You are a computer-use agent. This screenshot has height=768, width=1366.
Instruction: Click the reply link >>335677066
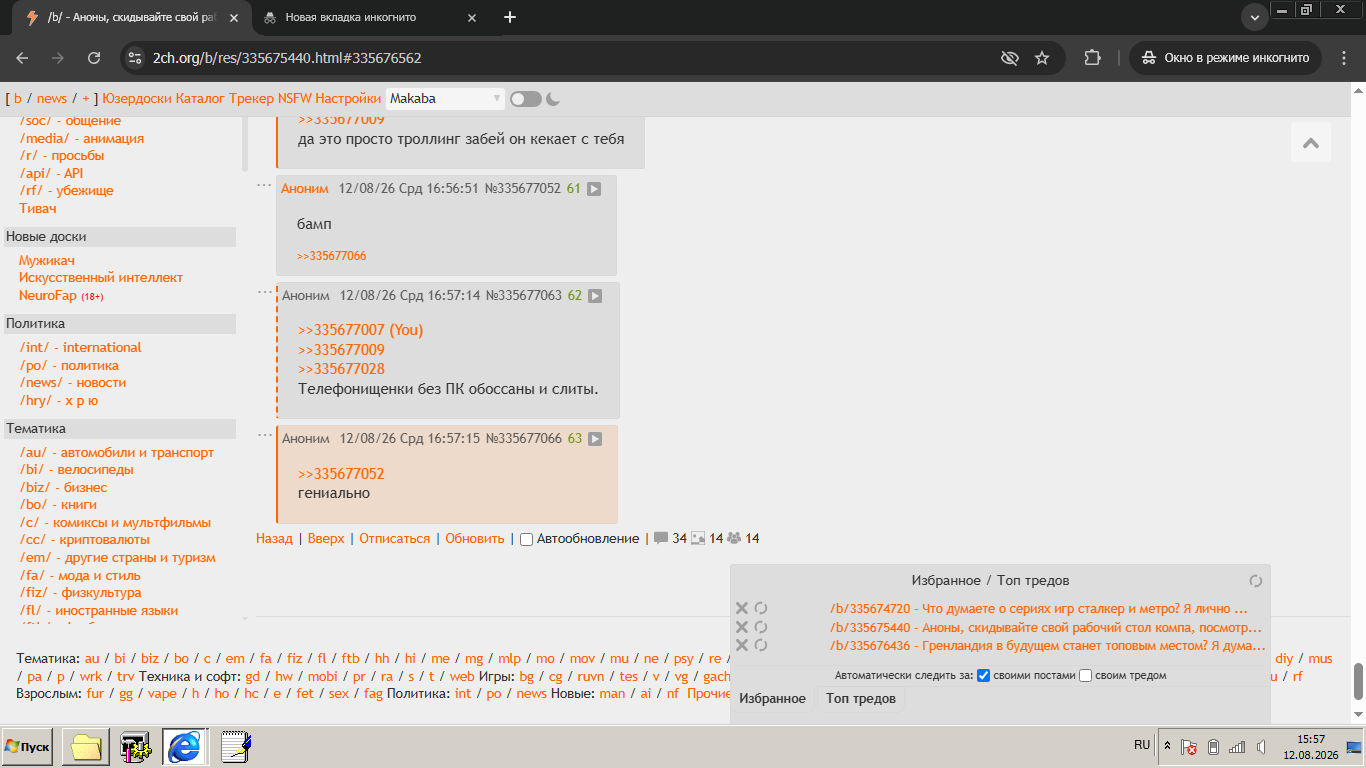331,256
